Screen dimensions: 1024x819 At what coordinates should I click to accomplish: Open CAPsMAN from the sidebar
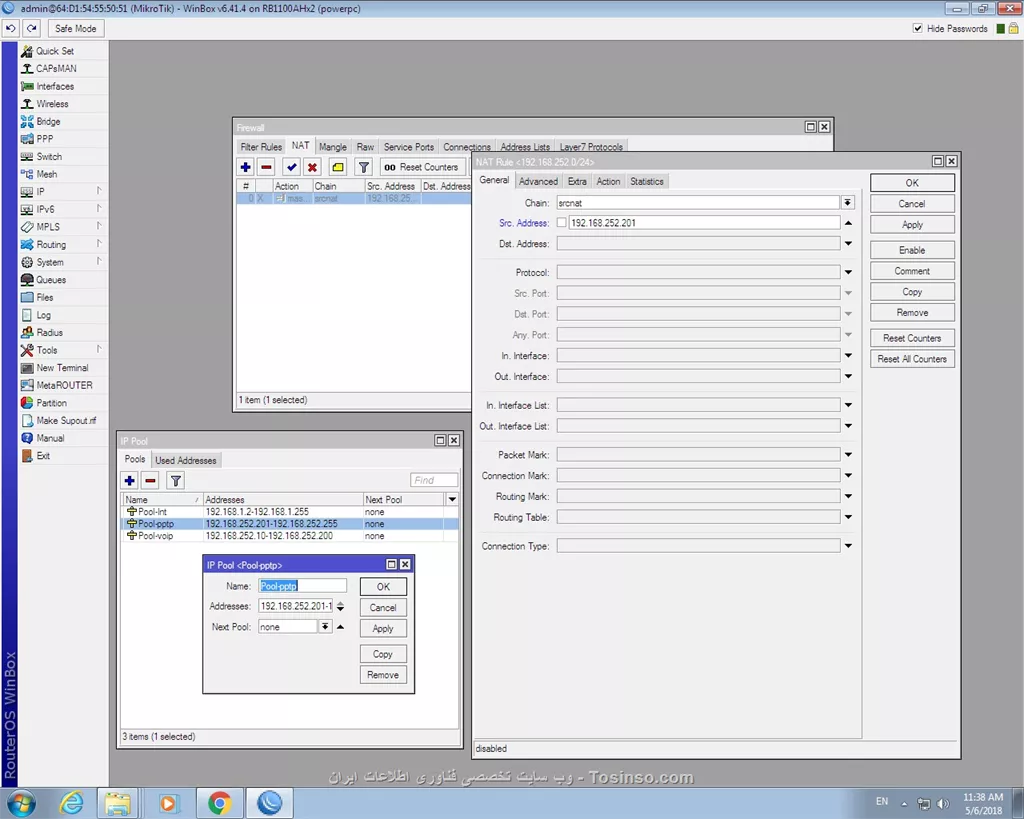[x=56, y=69]
